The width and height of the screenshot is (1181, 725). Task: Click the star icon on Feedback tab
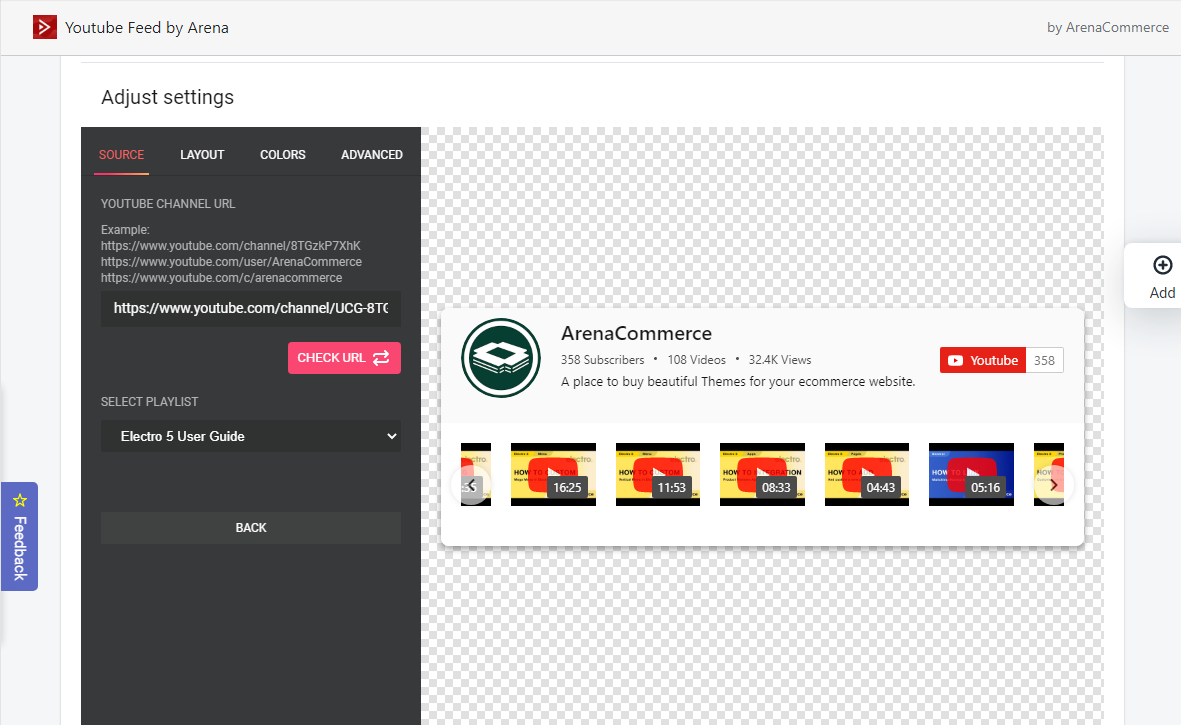(20, 500)
